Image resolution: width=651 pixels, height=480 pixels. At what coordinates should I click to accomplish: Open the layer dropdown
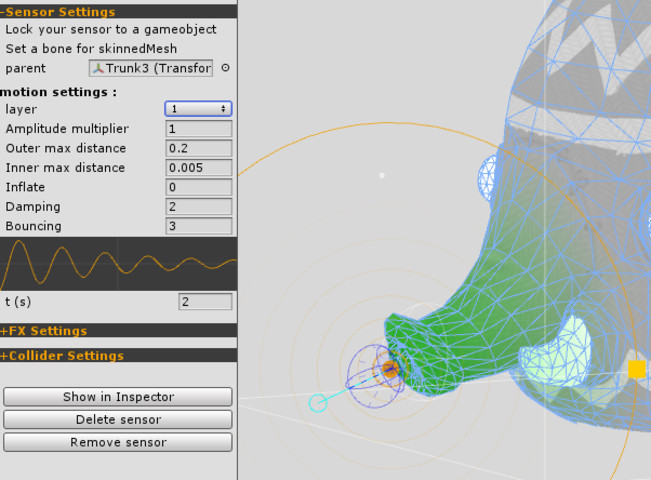point(198,109)
